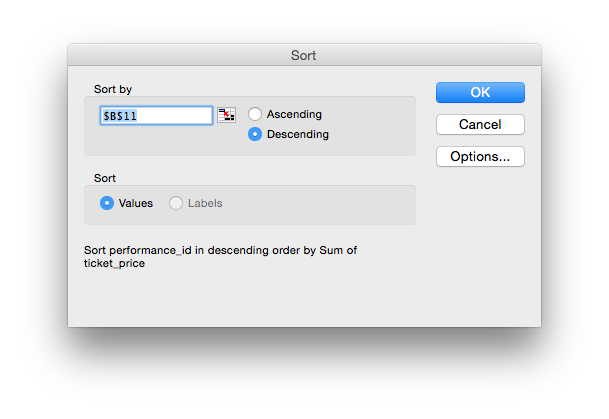Choose the Labels sort option
Screen dimensions: 609x419
pyautogui.click(x=176, y=203)
